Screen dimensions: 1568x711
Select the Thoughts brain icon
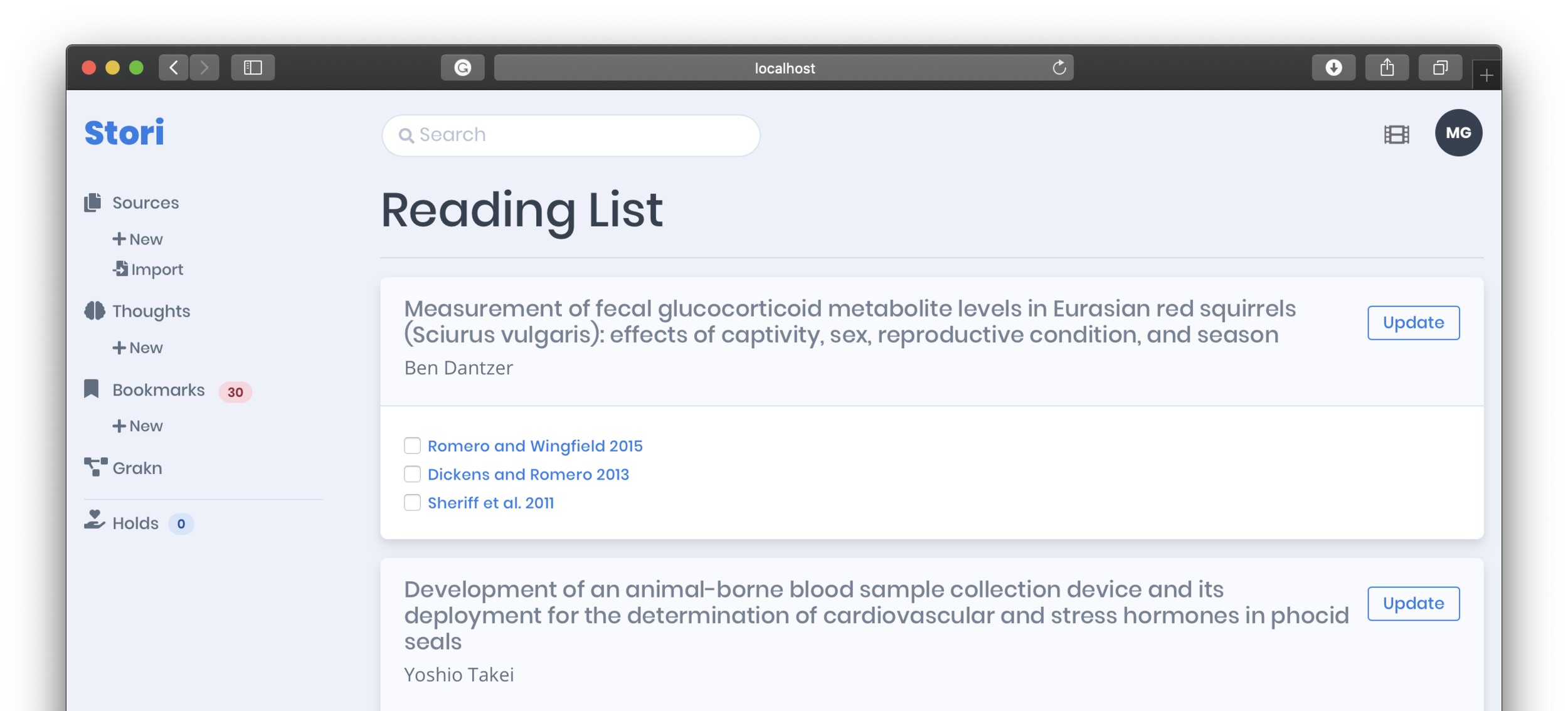click(95, 310)
